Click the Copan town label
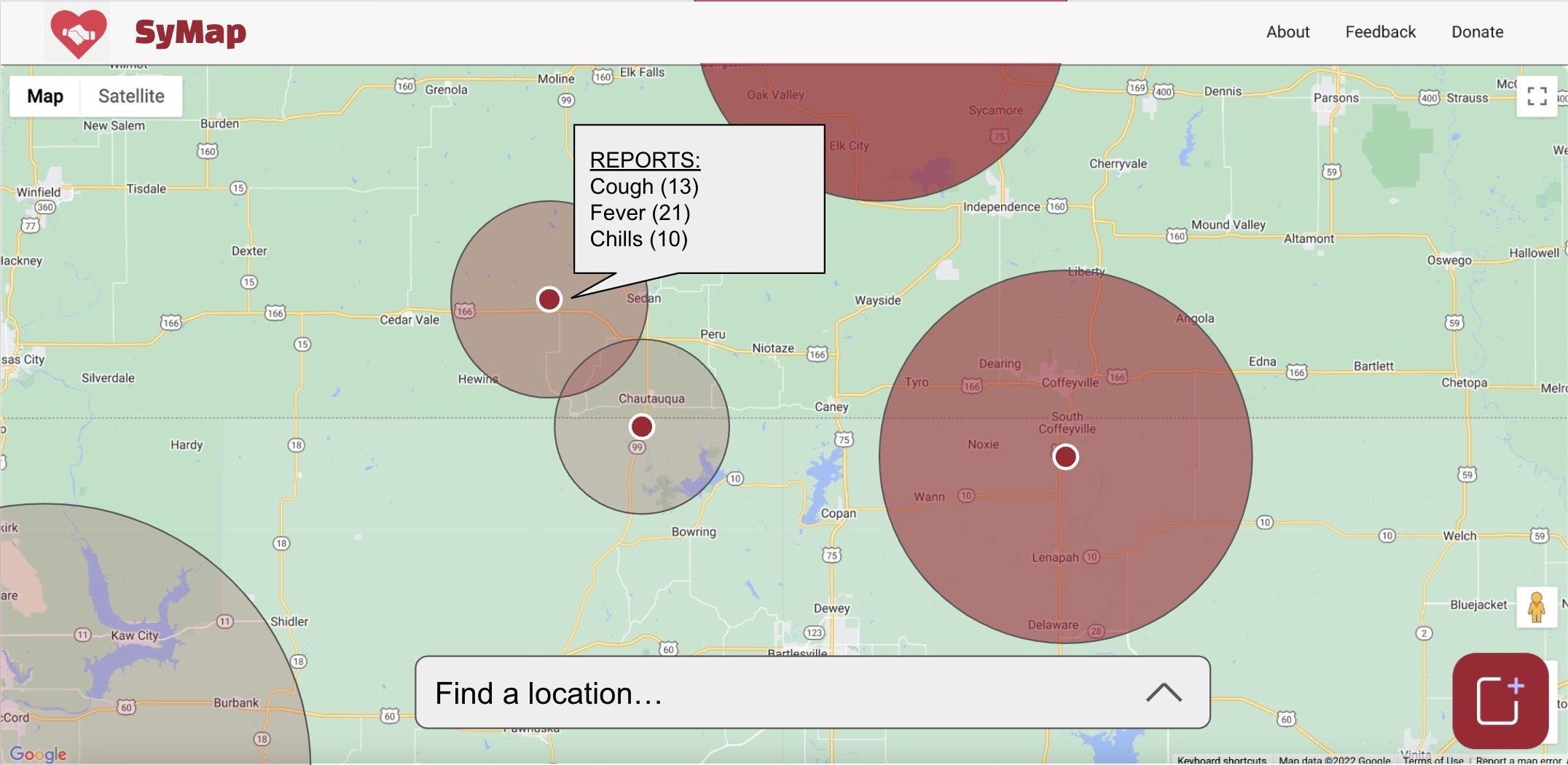1568x765 pixels. click(x=838, y=514)
